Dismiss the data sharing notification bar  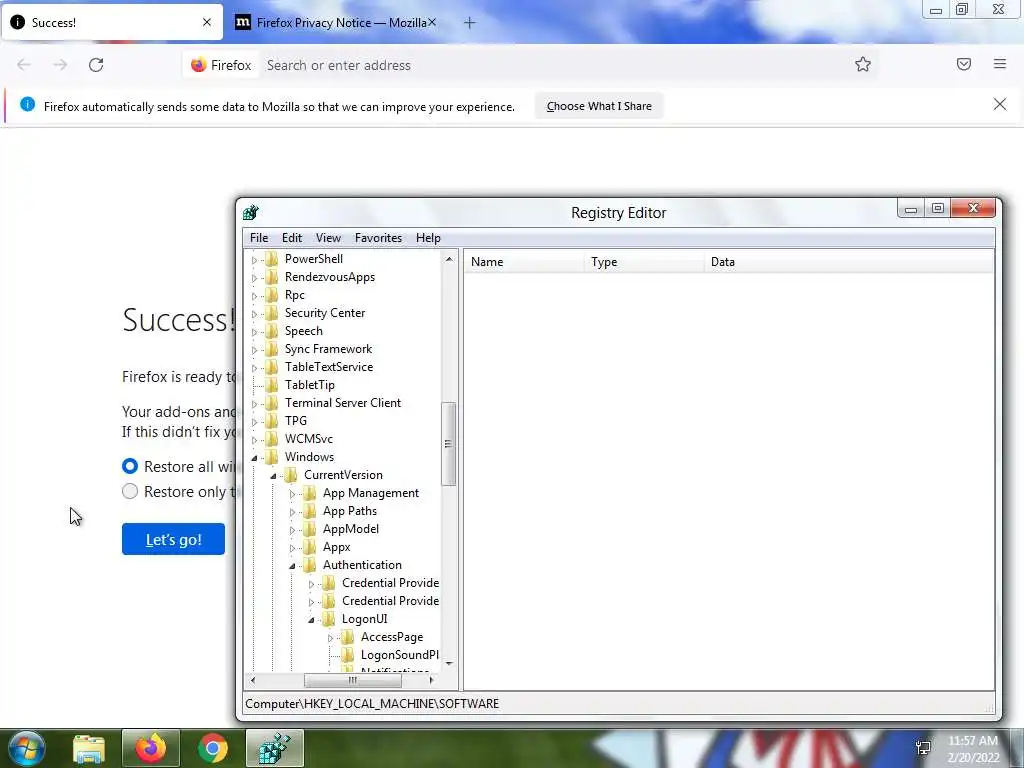(x=999, y=104)
